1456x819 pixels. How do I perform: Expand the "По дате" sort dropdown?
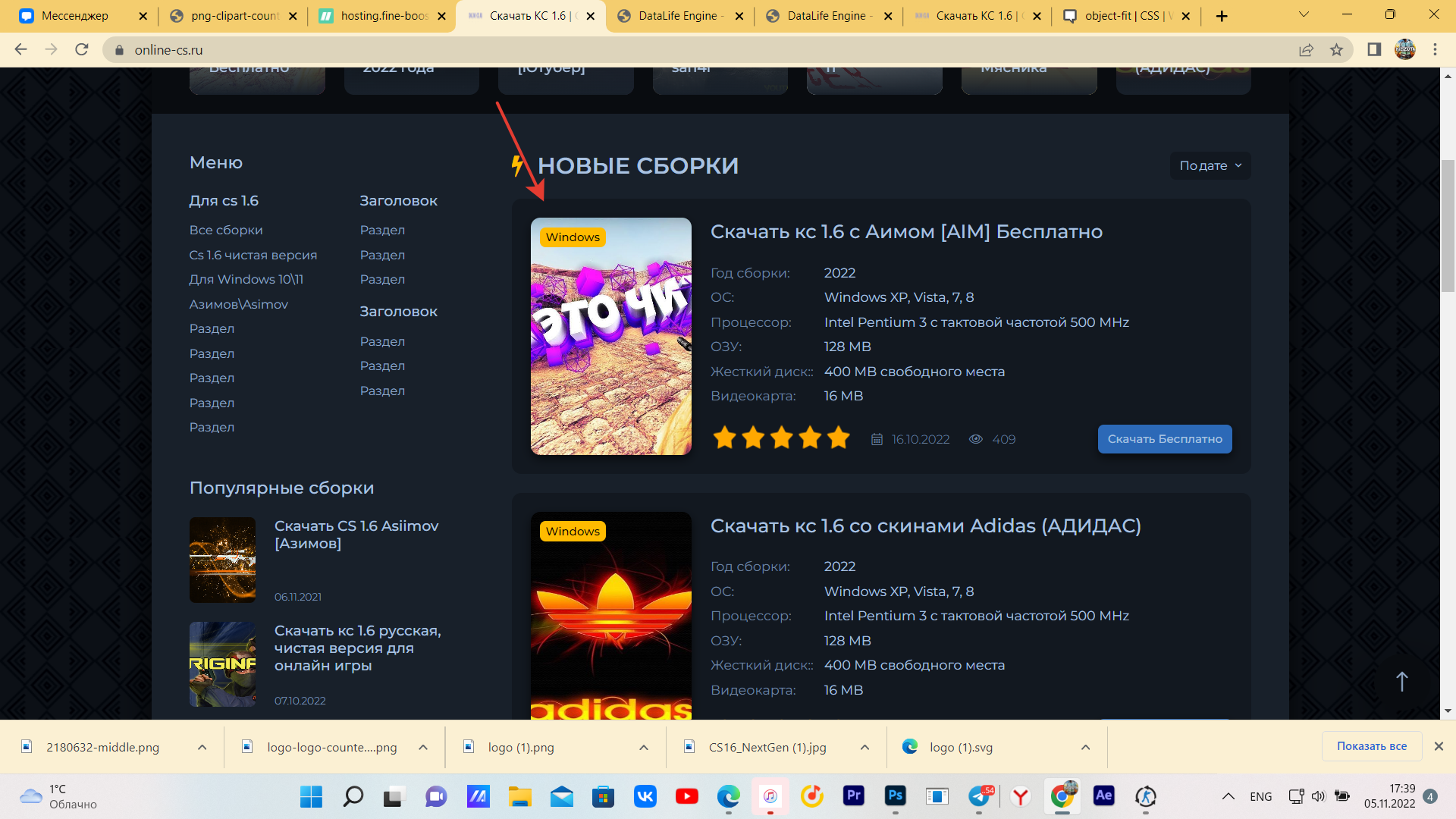(x=1210, y=165)
